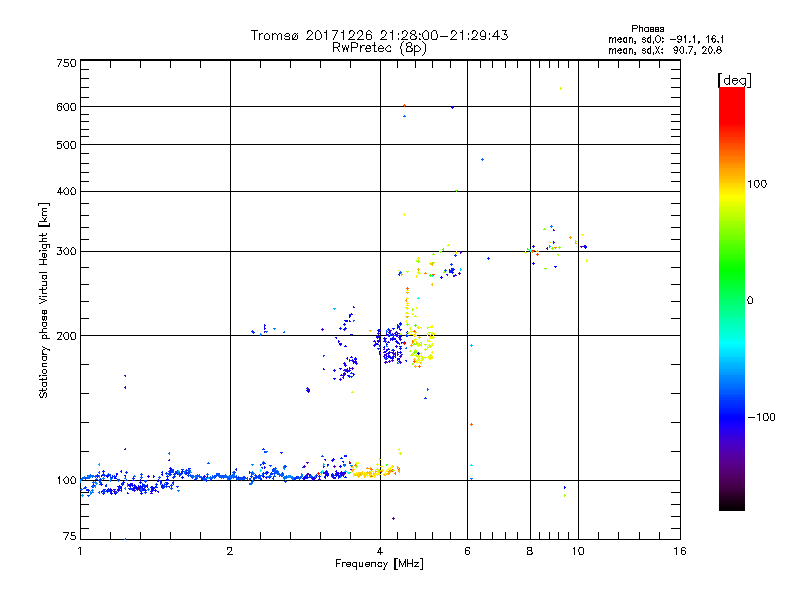Click the x-axis tick label '16'

680,551
